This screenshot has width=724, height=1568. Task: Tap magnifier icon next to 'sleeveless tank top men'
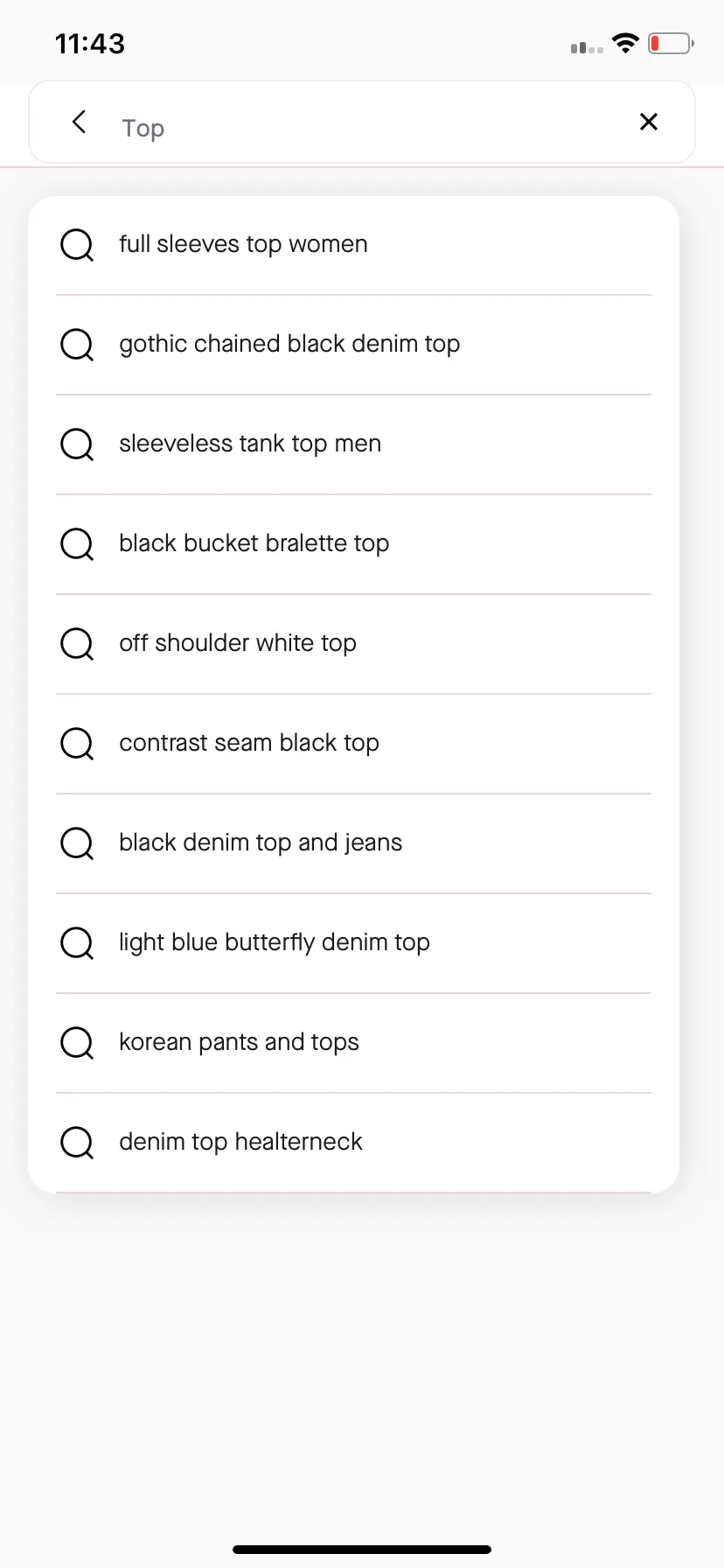(x=77, y=444)
